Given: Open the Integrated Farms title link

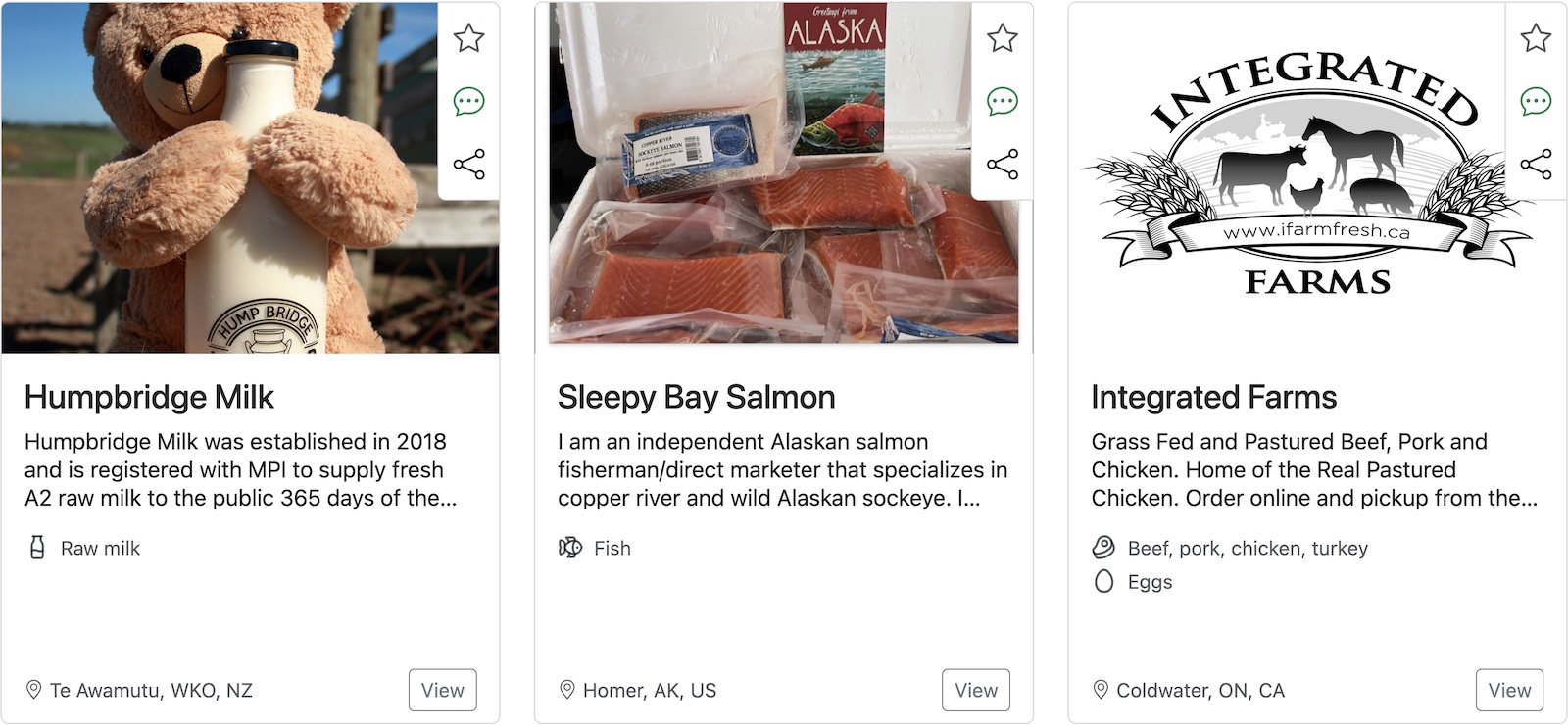Looking at the screenshot, I should [x=1213, y=398].
